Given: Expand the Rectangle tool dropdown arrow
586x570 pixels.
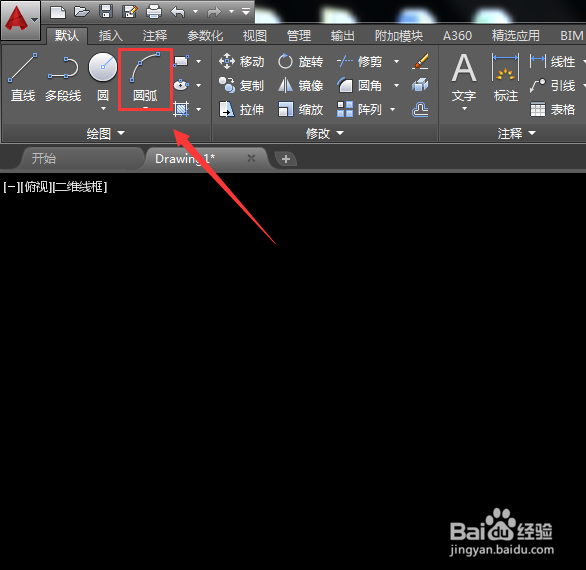Looking at the screenshot, I should 198,61.
